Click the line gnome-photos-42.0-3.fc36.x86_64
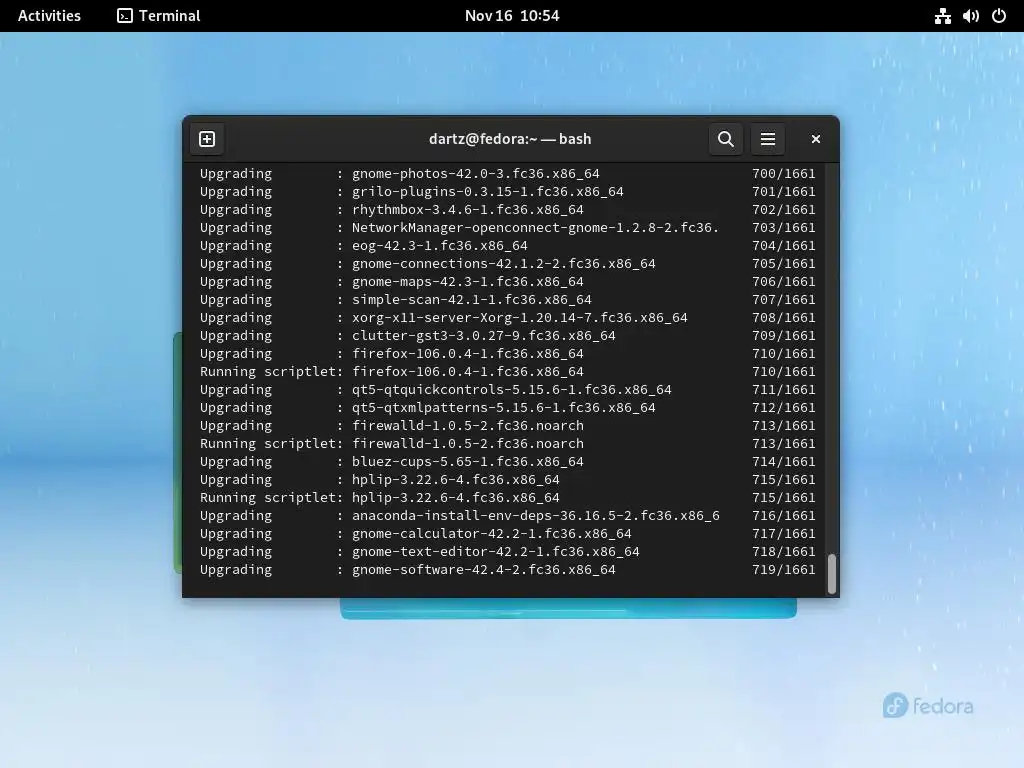 click(475, 174)
